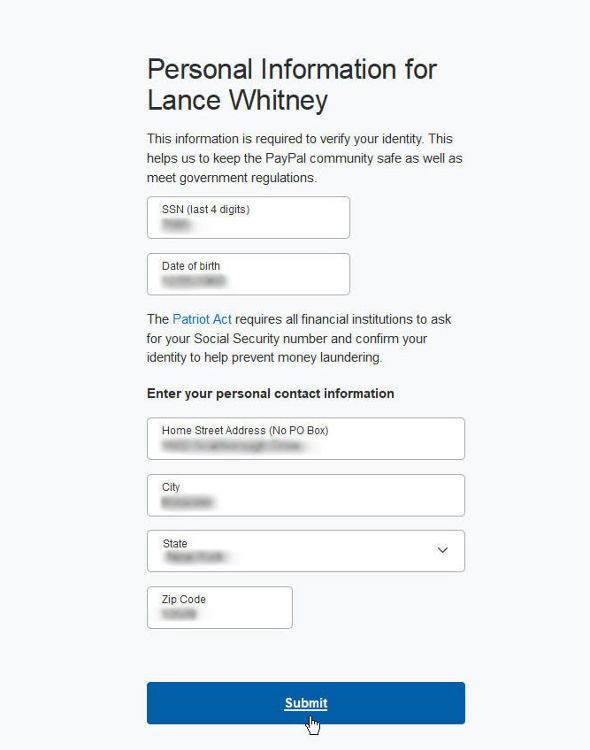Click the blurred zip code value
Screen dimensions: 590x750
point(179,614)
